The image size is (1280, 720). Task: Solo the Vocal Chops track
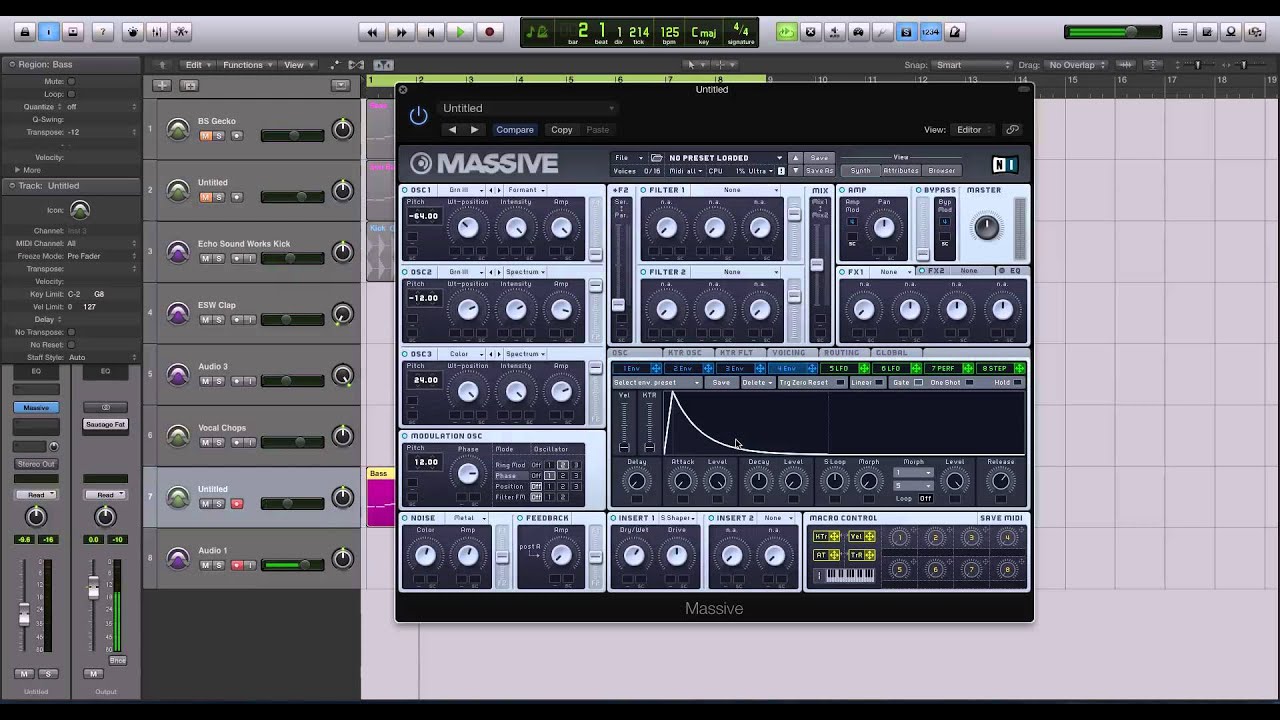tap(219, 442)
